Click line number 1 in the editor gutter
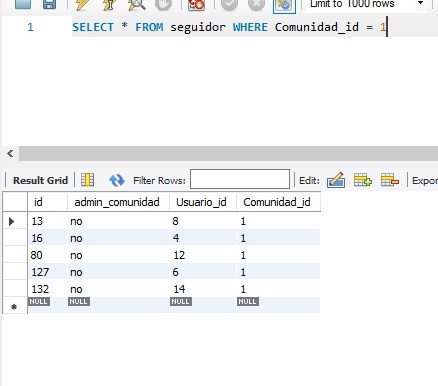 pyautogui.click(x=30, y=27)
